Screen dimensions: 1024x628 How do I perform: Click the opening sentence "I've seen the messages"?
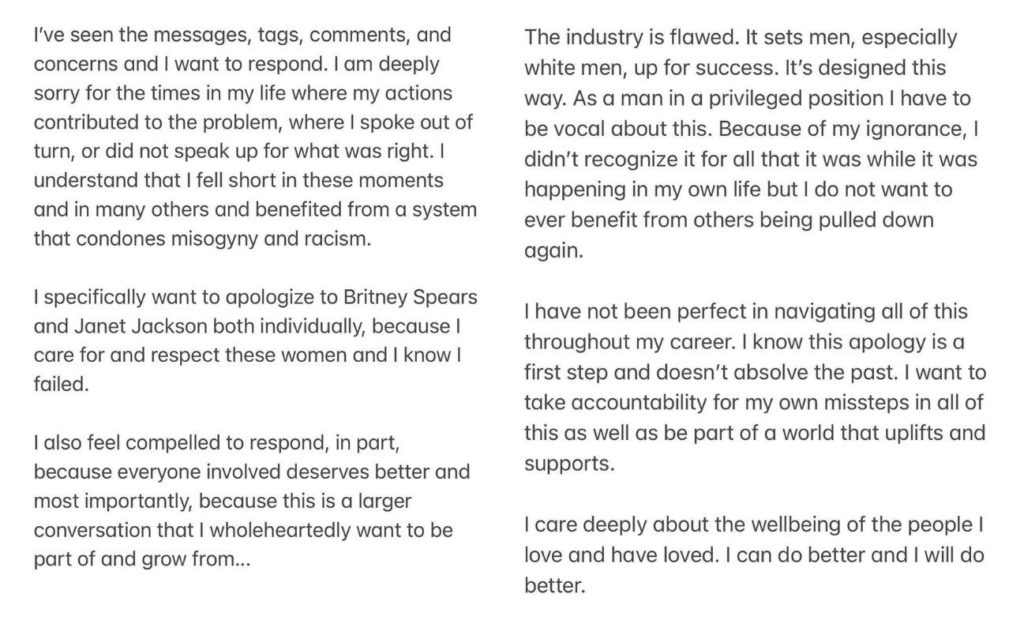[x=141, y=35]
